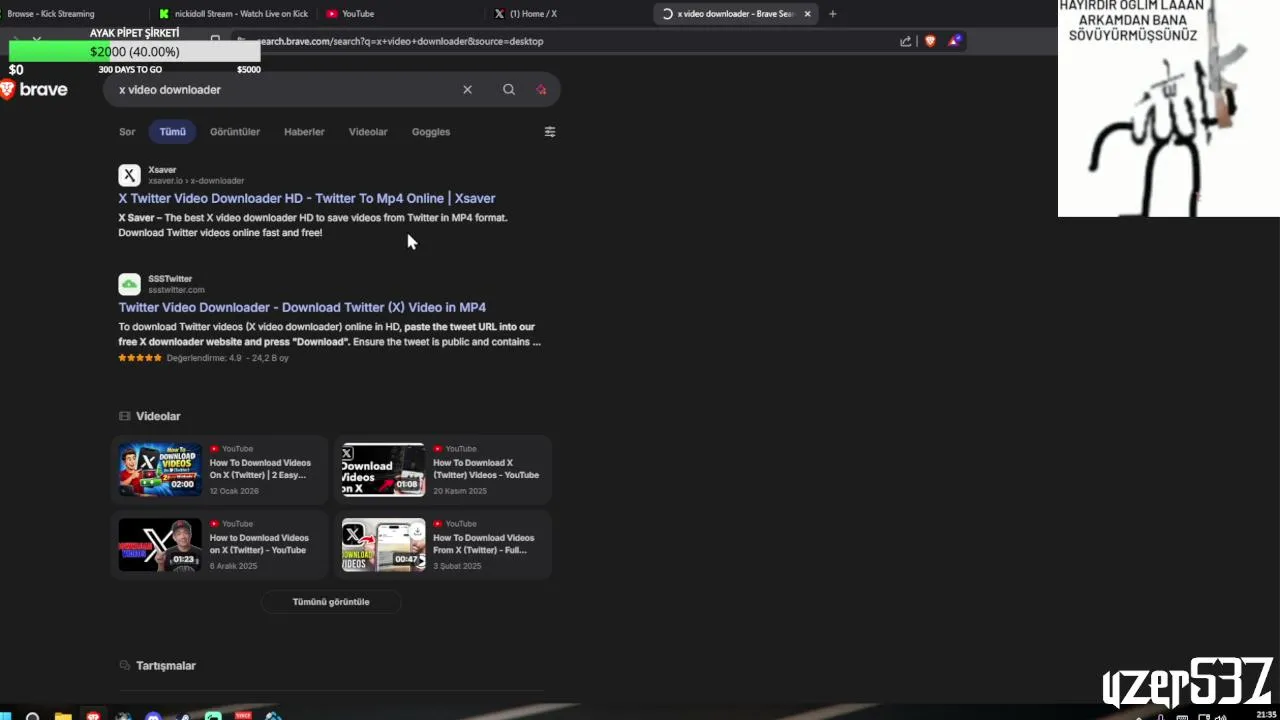This screenshot has width=1280, height=720.
Task: Click the Xsaver site favicon
Action: (x=129, y=175)
